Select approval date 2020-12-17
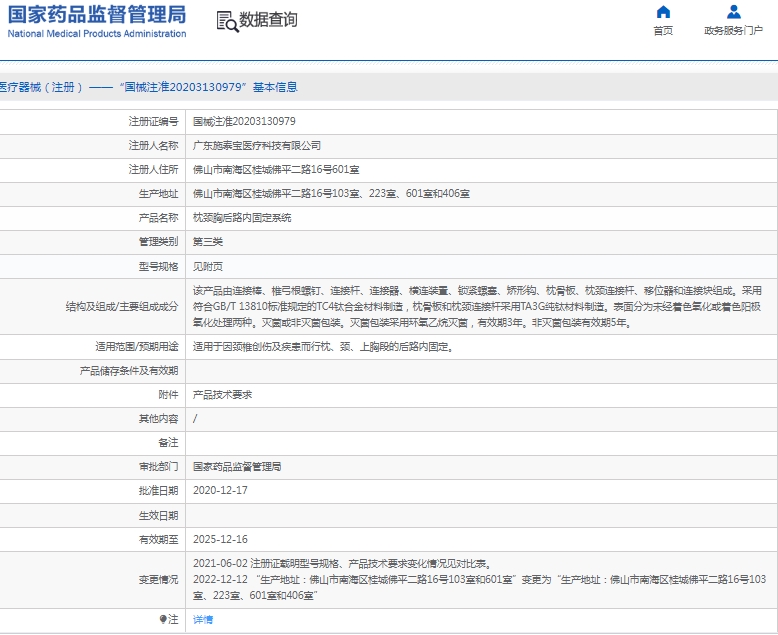The width and height of the screenshot is (778, 635). click(x=220, y=491)
